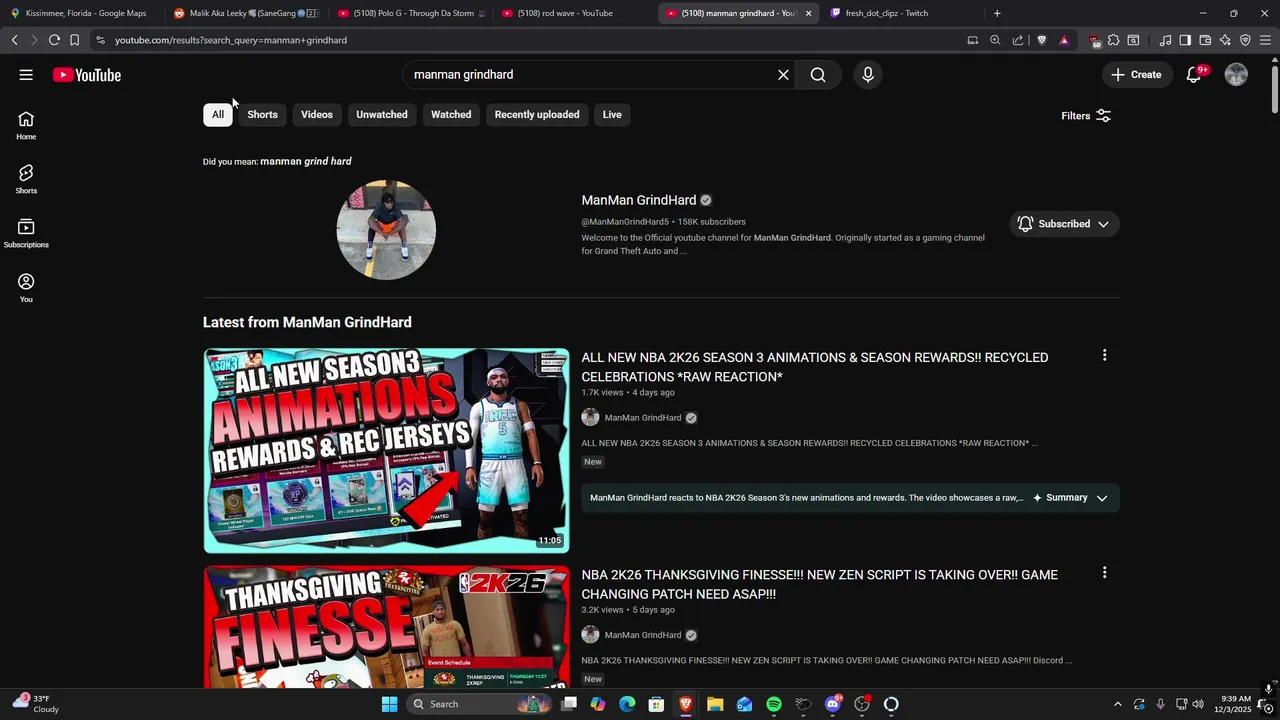Open the browser extensions puzzle icon

pos(1113,40)
